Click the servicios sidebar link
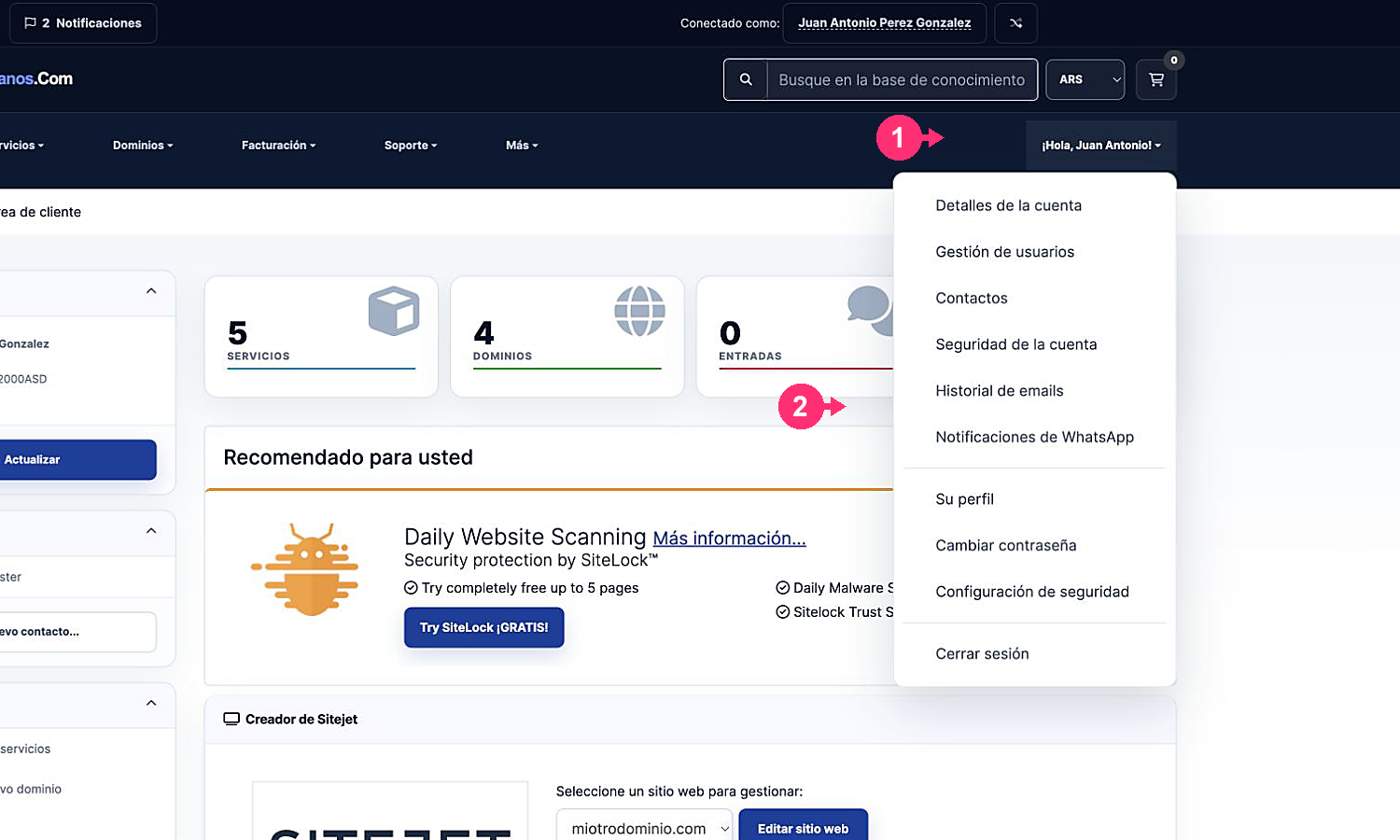 pos(25,749)
